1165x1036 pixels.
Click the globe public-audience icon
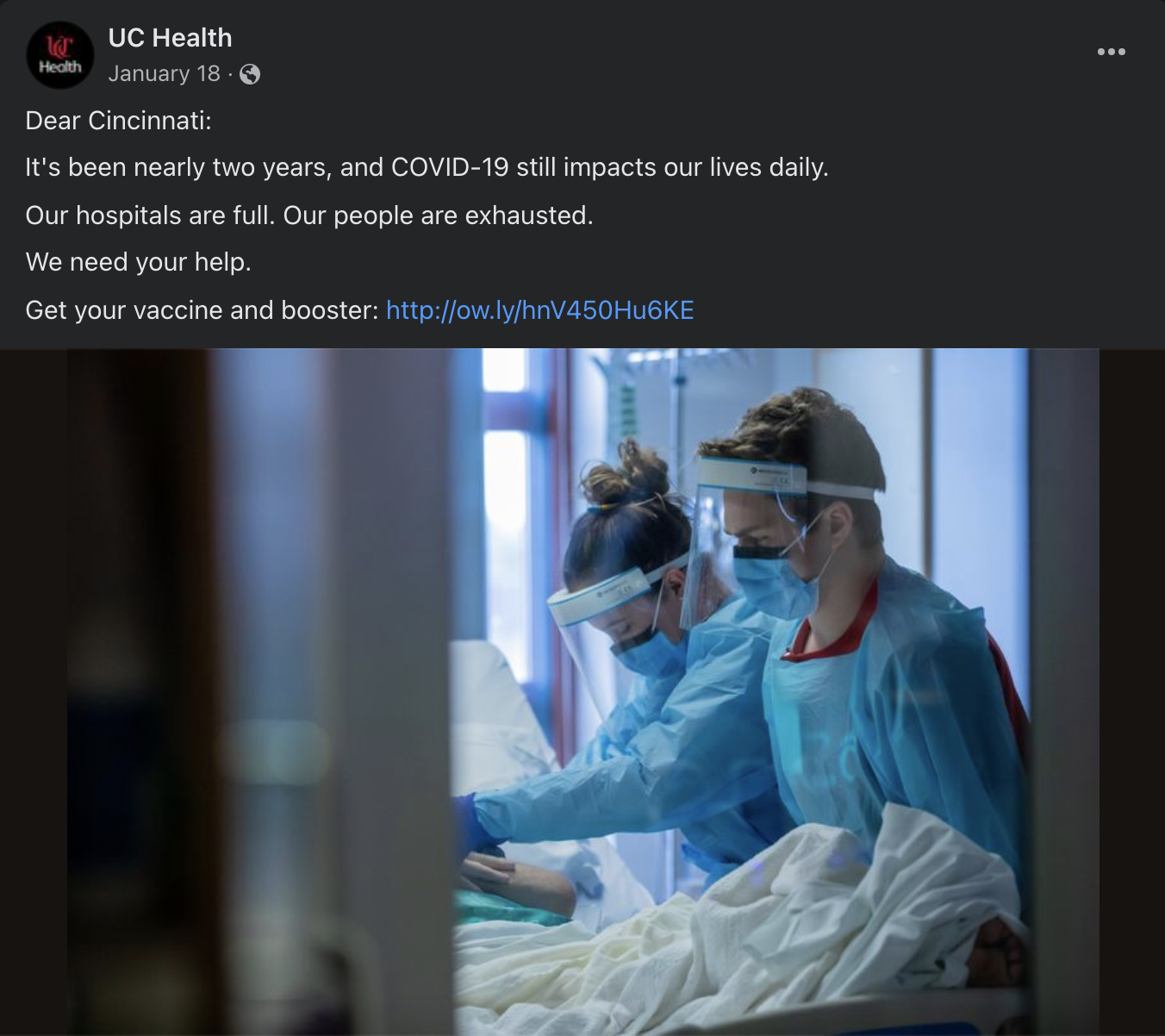point(250,75)
